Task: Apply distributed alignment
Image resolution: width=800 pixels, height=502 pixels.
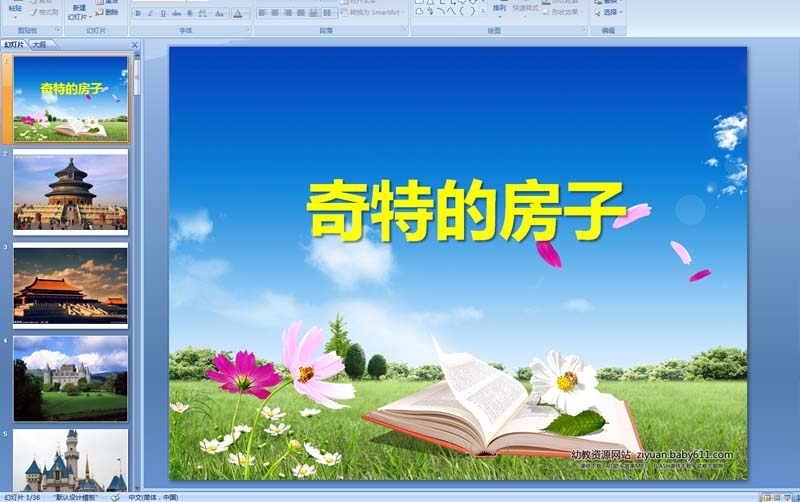Action: (x=313, y=13)
